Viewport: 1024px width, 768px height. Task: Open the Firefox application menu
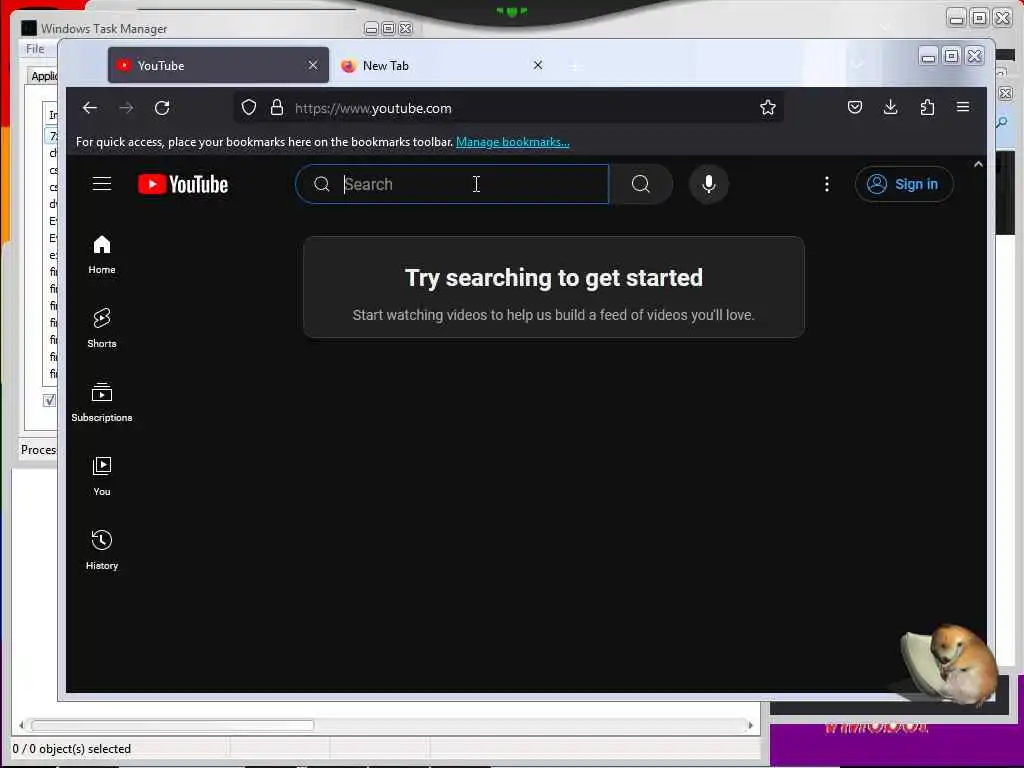(963, 107)
